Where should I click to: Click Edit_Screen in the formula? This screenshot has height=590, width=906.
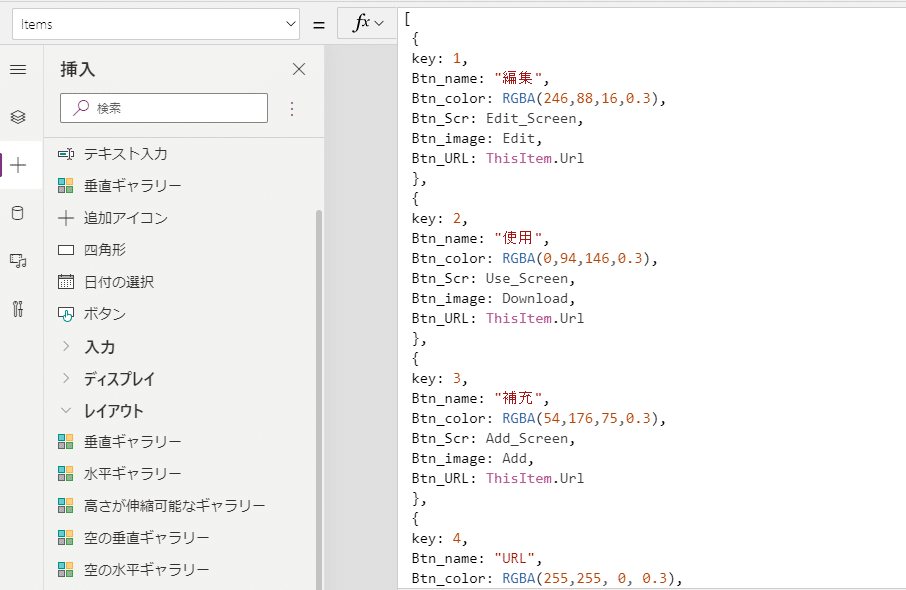[531, 118]
